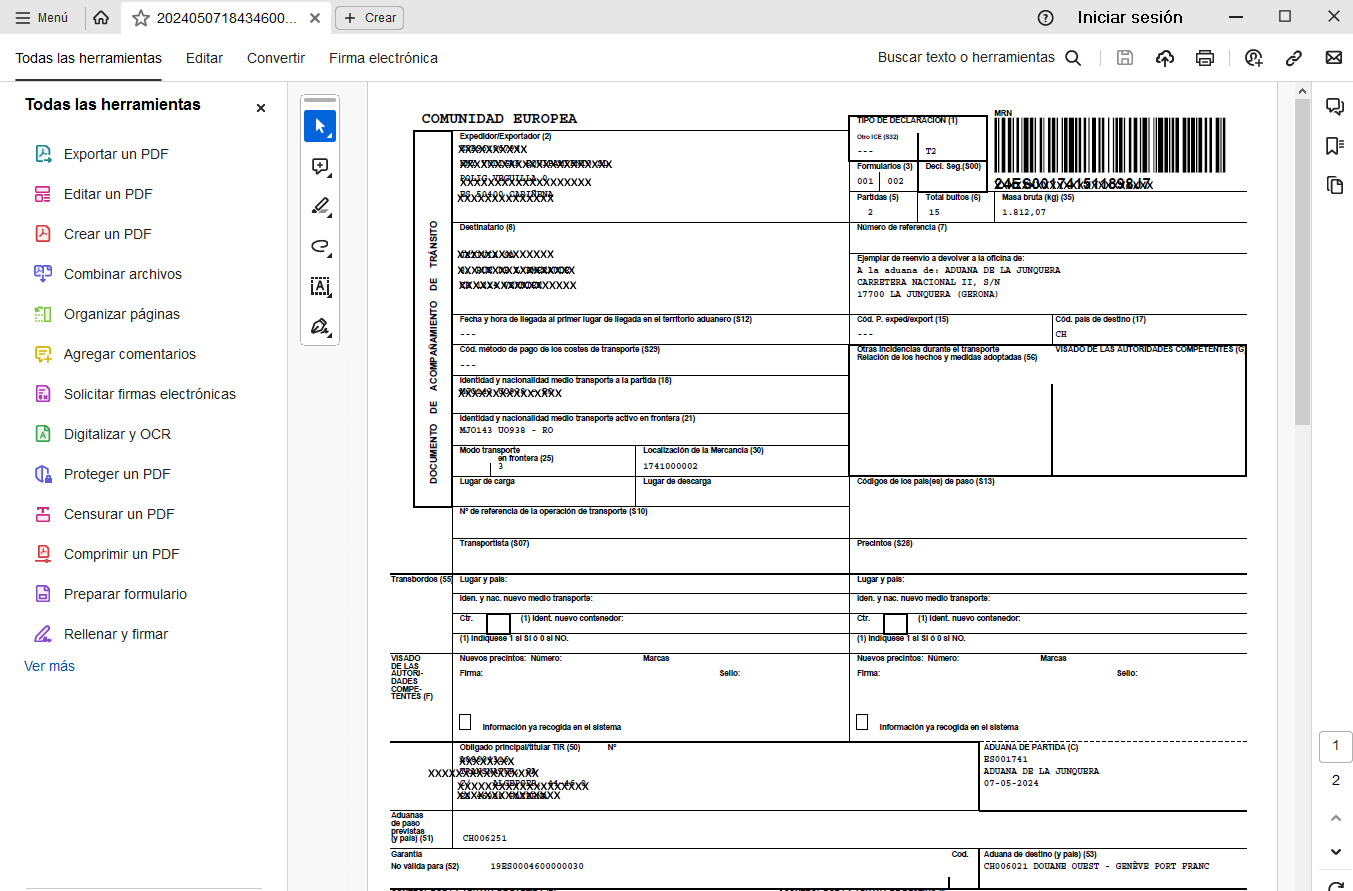Screen dimensions: 1353x891
Task: Switch to Todas las herramientas tab
Action: 88,58
